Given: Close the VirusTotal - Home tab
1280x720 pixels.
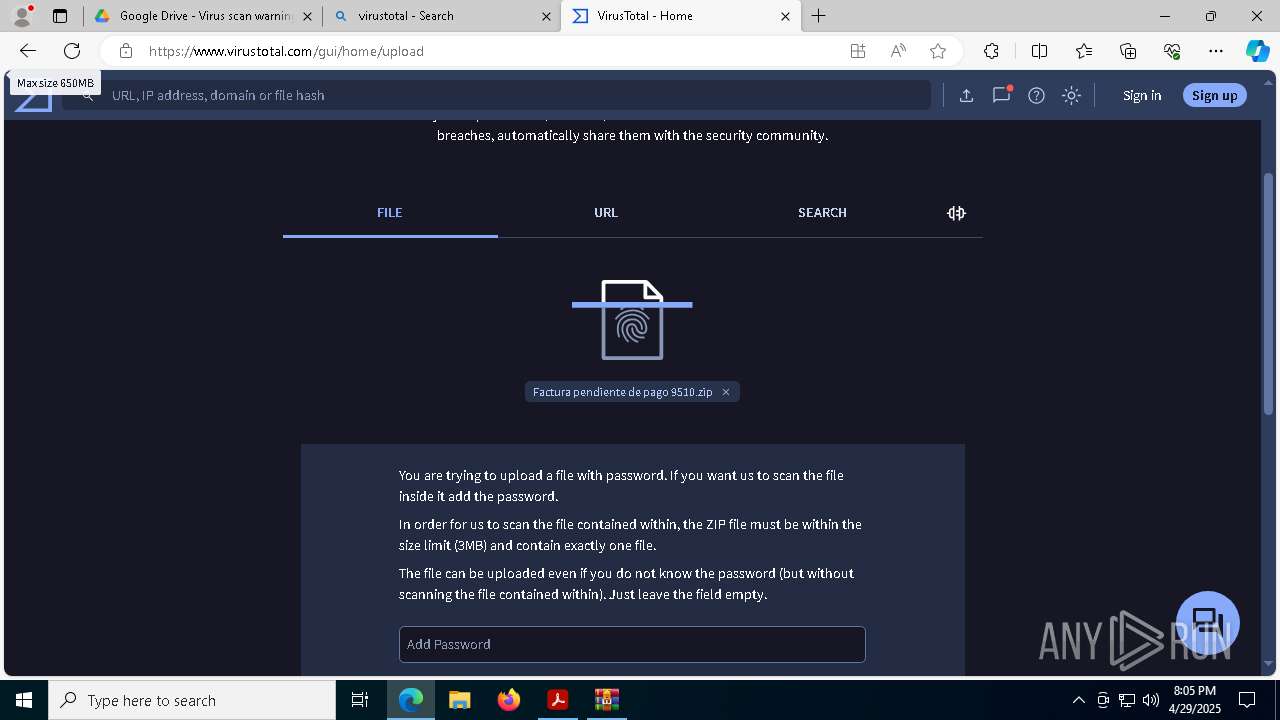Looking at the screenshot, I should coord(785,16).
